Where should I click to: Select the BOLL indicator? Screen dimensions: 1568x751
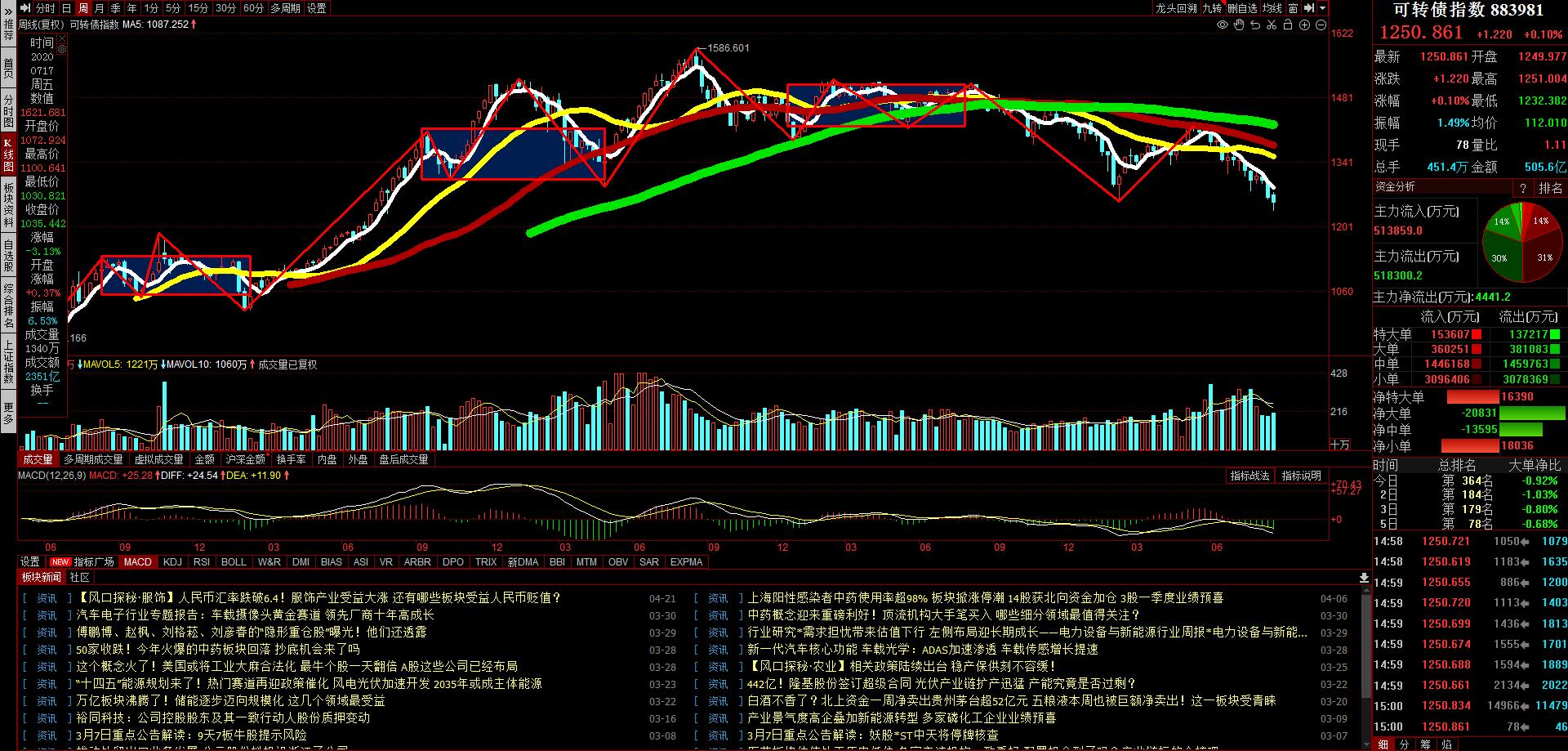pyautogui.click(x=234, y=562)
